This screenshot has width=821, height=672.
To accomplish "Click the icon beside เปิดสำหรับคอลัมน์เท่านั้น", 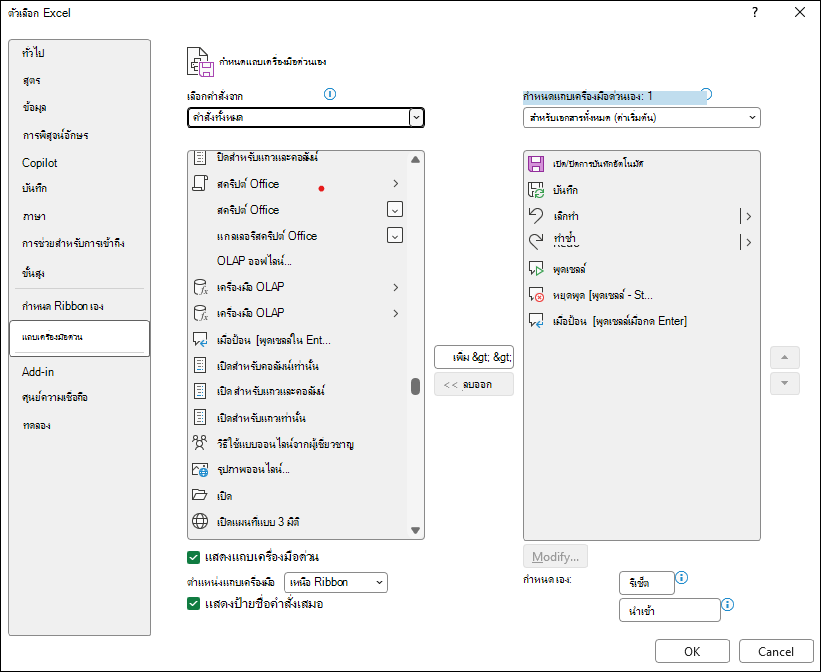I will 200,365.
